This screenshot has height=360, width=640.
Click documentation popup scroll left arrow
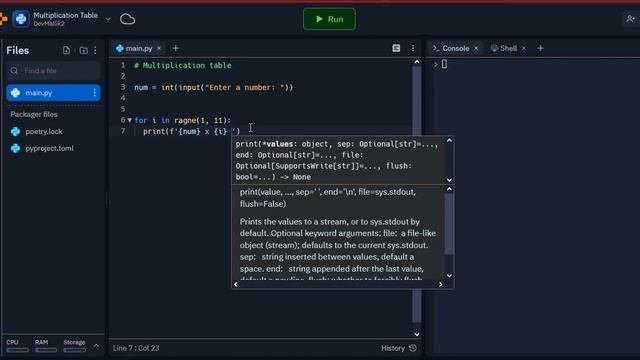tap(236, 284)
